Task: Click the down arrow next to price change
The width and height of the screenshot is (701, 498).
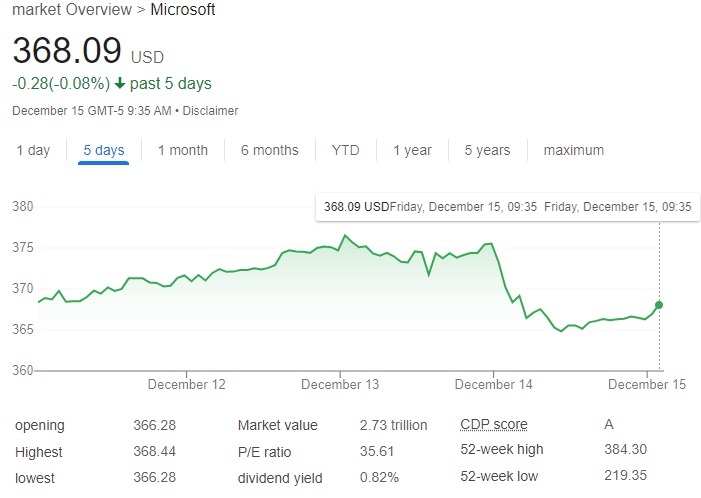Action: (x=119, y=83)
